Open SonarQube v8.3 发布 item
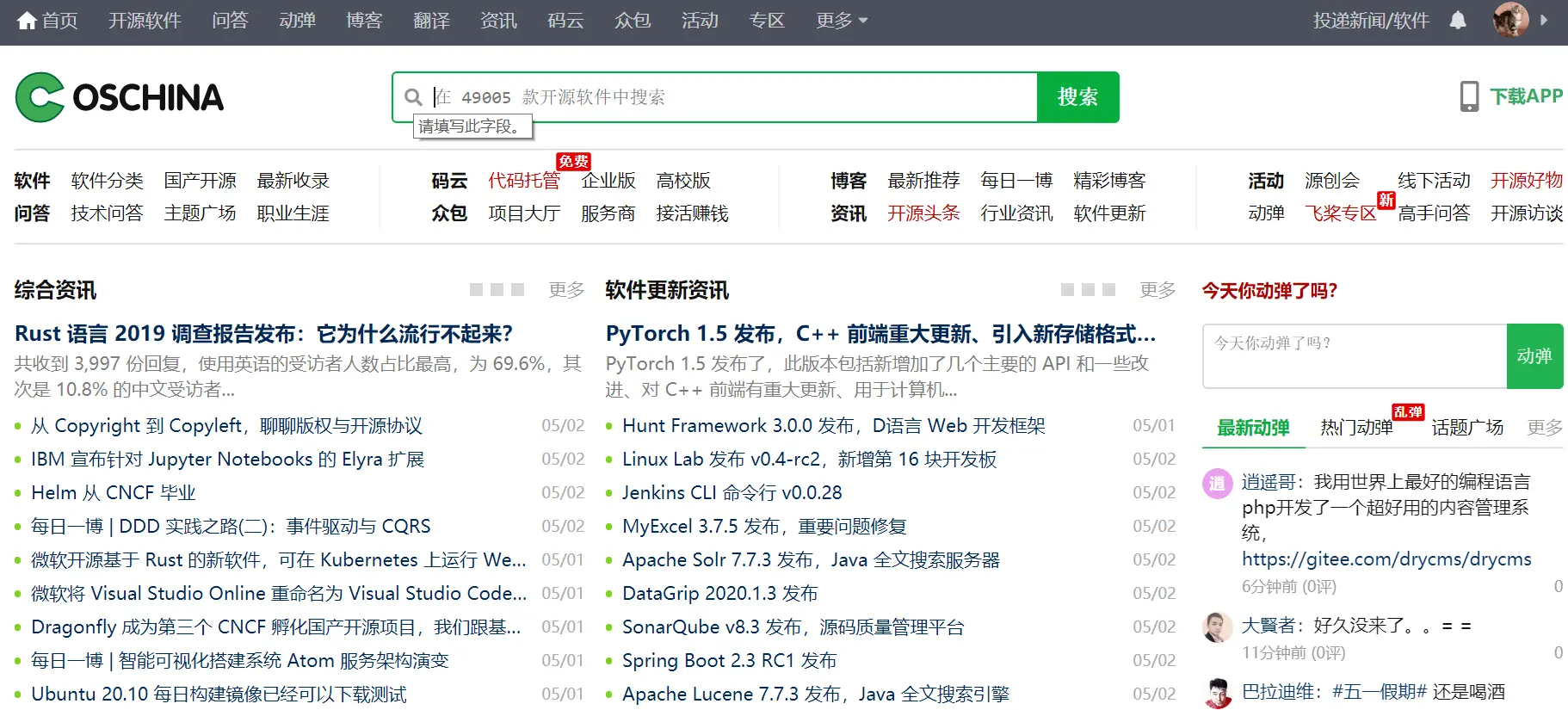Viewport: 1568px width, 710px height. click(x=793, y=627)
